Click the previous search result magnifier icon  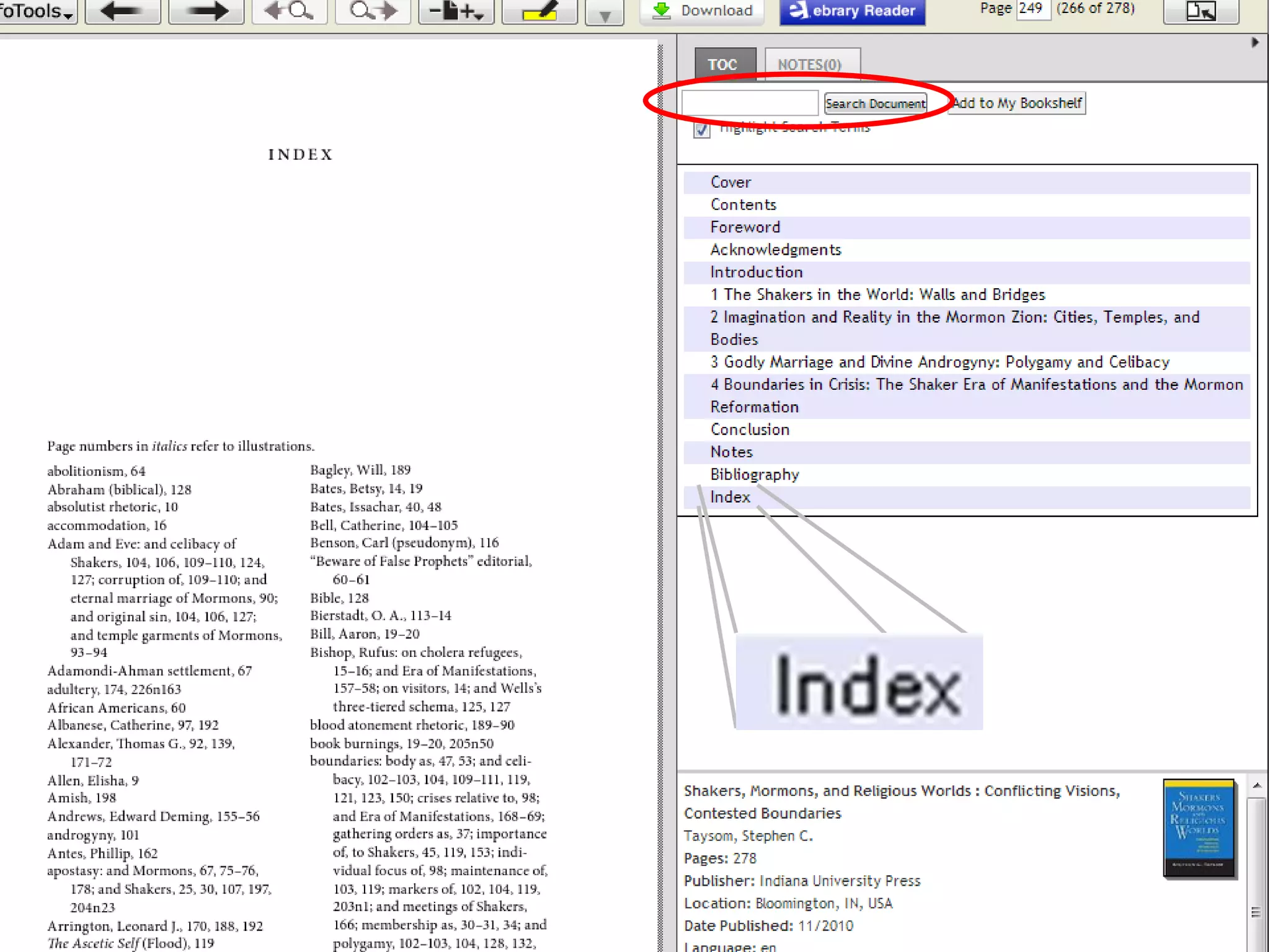click(x=289, y=11)
